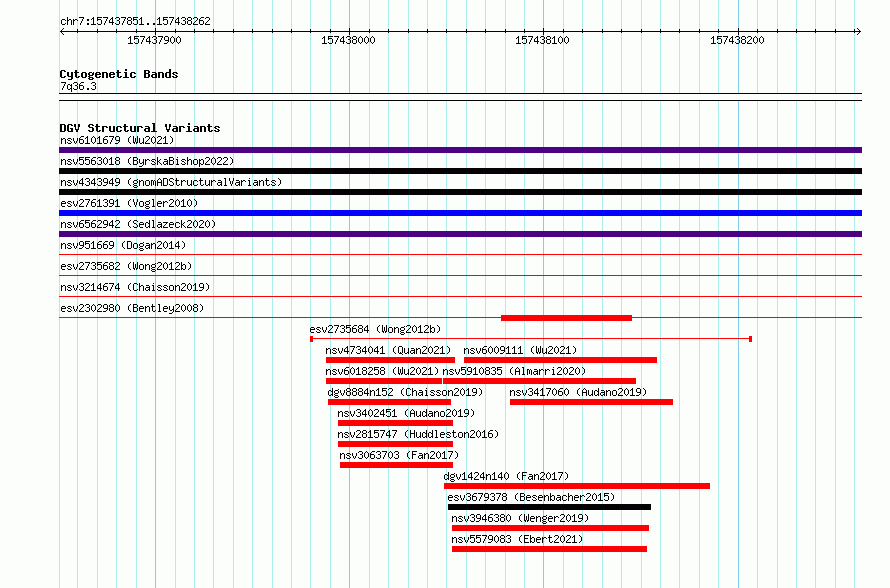The image size is (890, 588).
Task: Click the esv2735684 (Wong2012b) label
Action: [x=375, y=329]
